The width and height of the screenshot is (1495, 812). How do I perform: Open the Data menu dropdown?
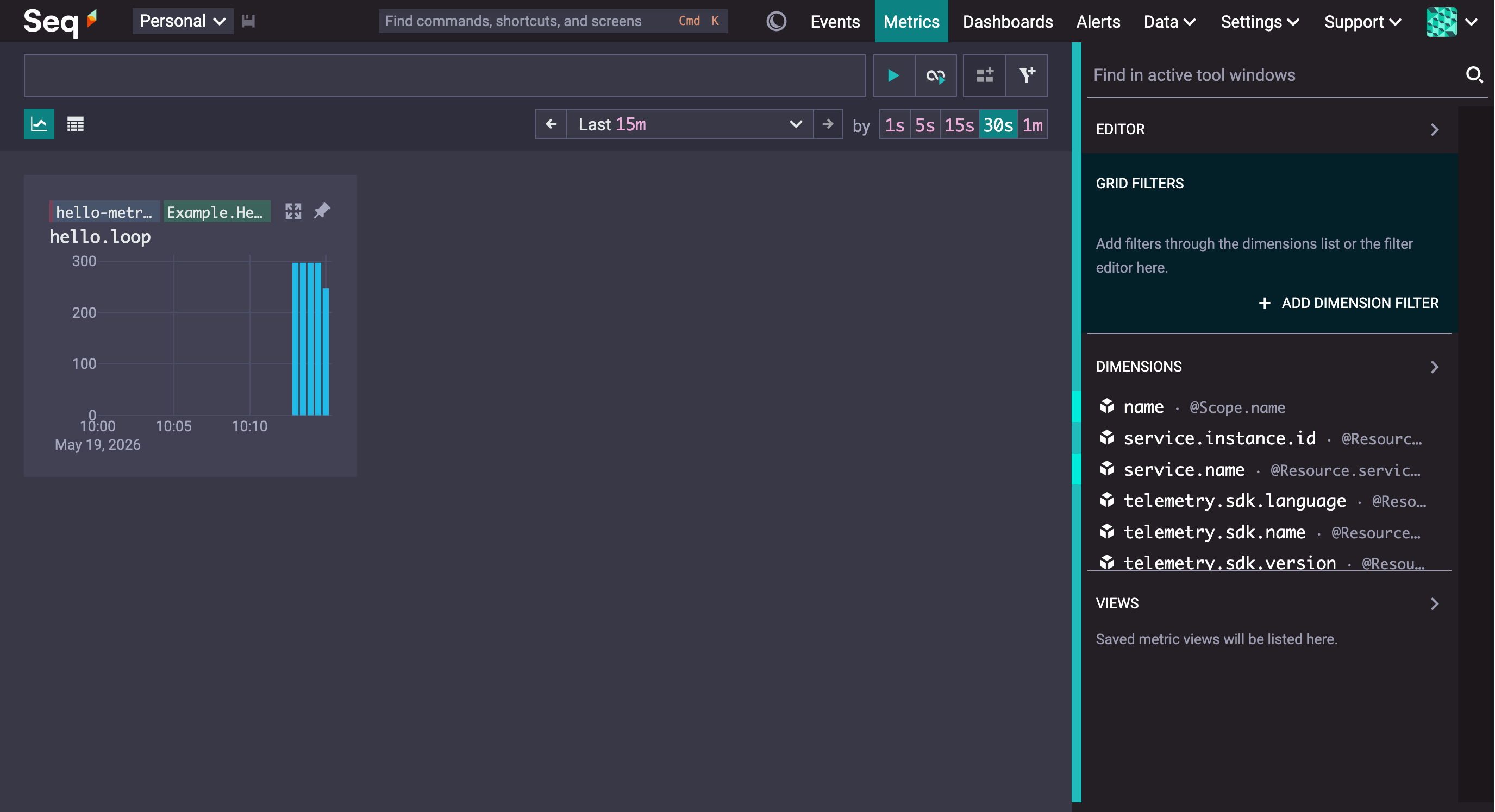[x=1169, y=22]
